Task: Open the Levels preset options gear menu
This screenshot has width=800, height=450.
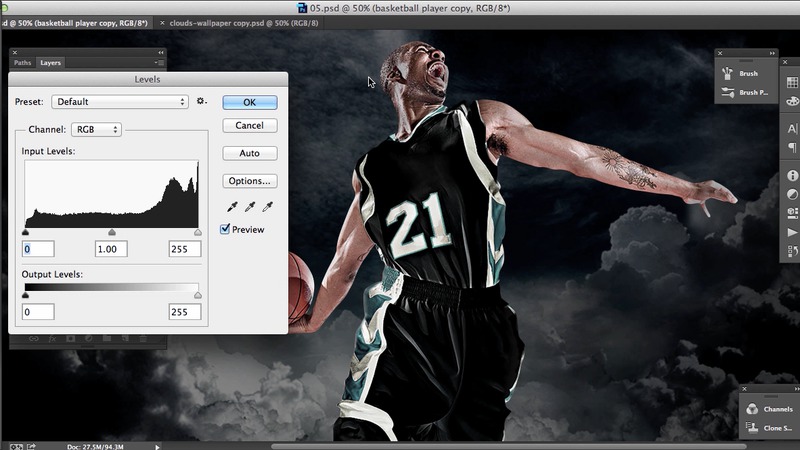Action: pos(201,101)
